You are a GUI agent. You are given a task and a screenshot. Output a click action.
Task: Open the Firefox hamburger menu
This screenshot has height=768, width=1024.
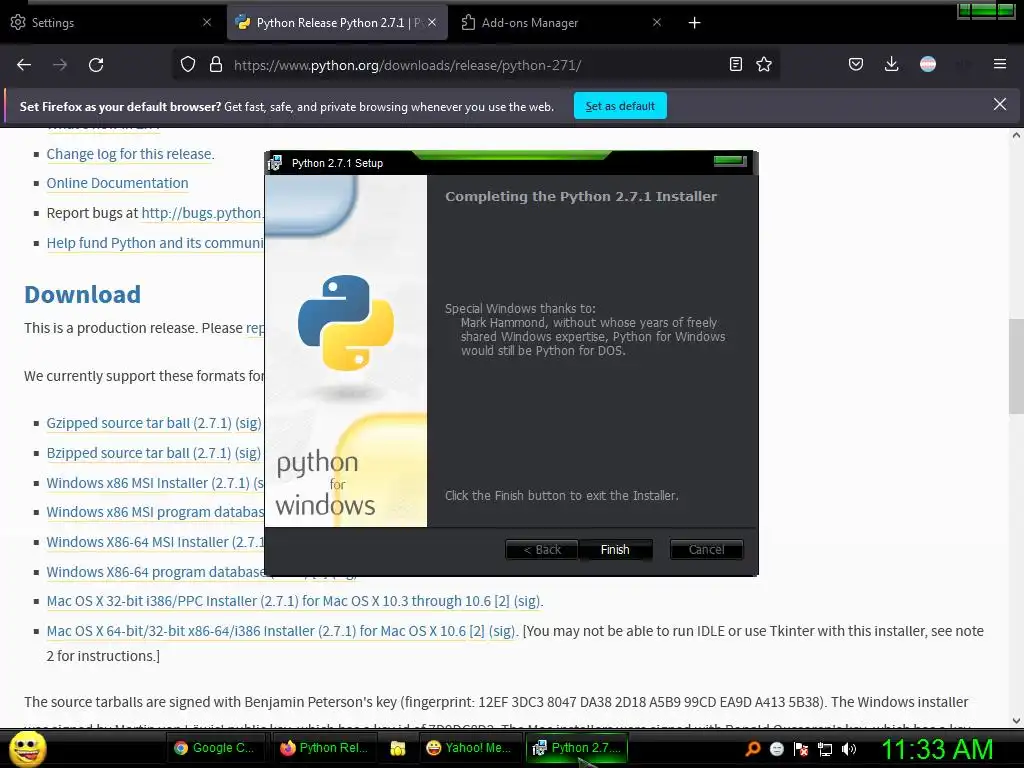pyautogui.click(x=1000, y=64)
